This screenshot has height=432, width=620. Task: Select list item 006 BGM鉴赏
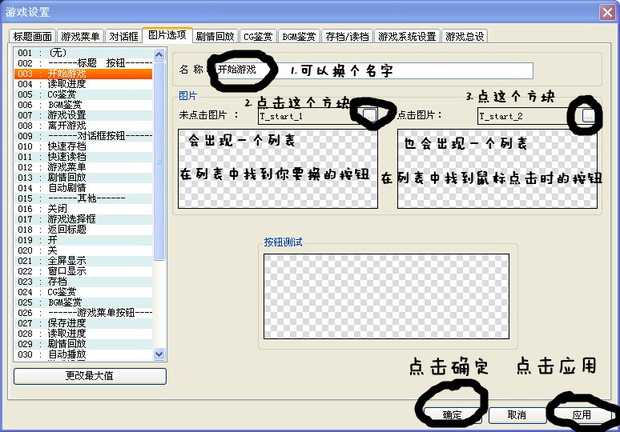[83, 105]
